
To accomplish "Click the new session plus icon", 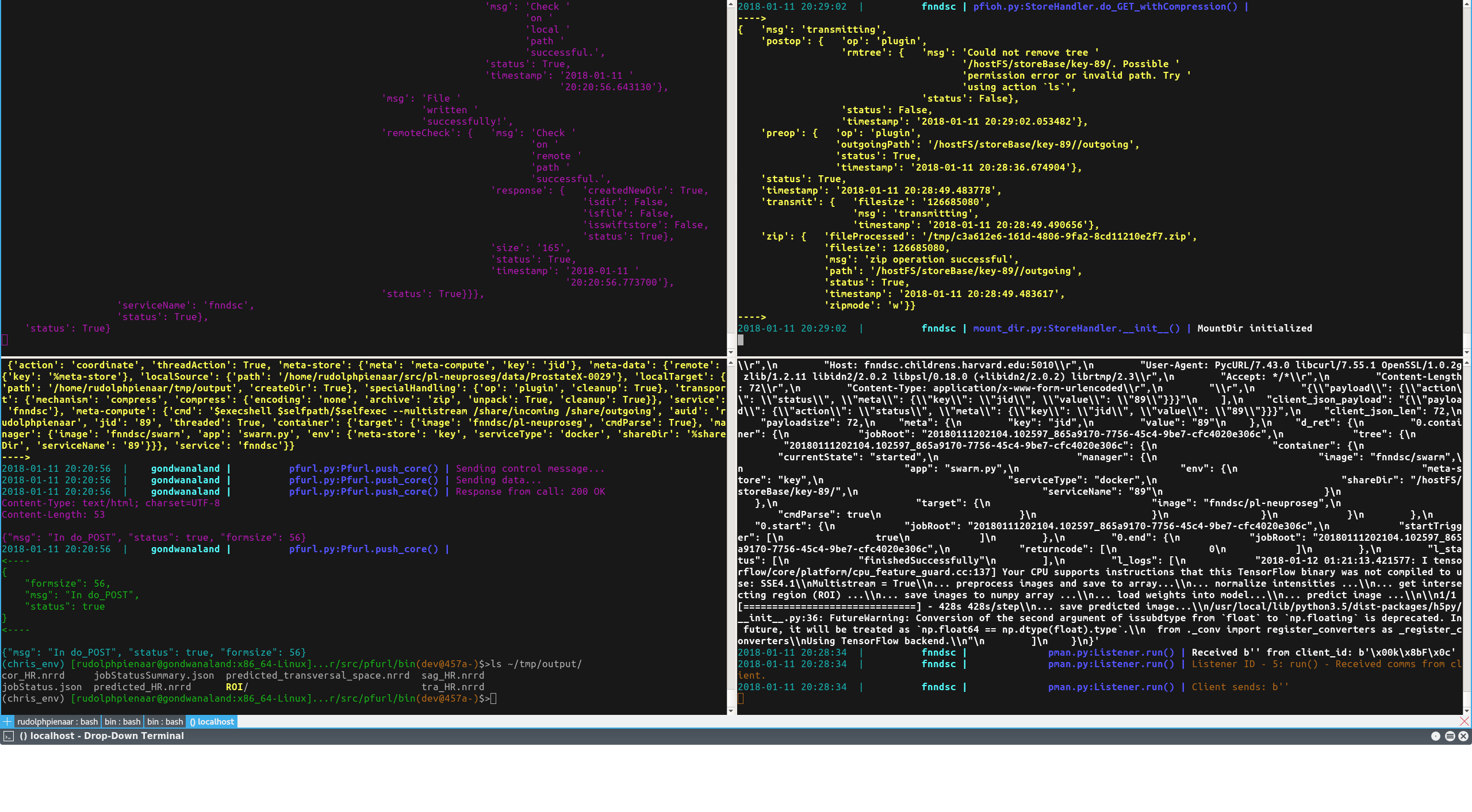I will click(x=7, y=722).
